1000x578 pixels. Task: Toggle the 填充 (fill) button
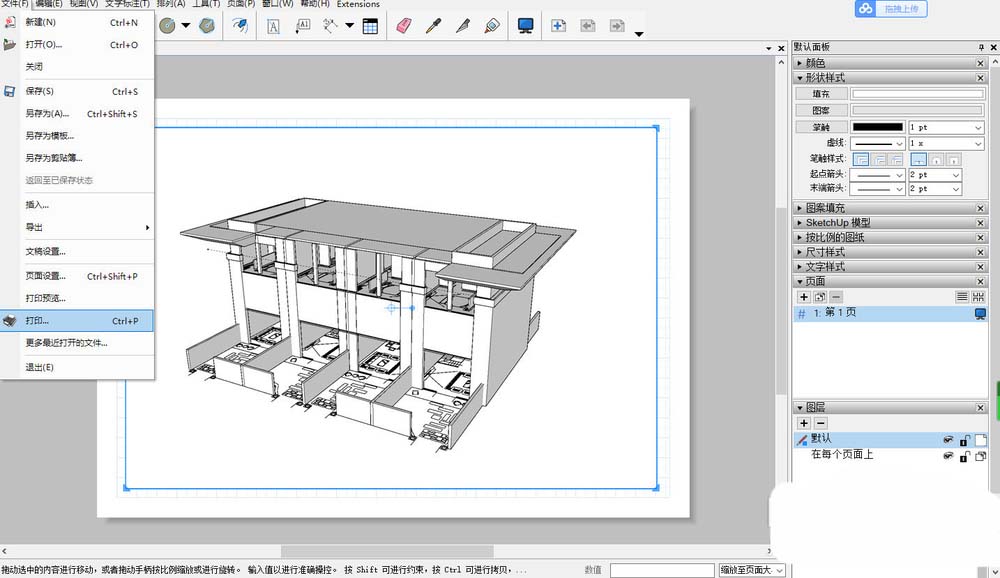click(821, 94)
